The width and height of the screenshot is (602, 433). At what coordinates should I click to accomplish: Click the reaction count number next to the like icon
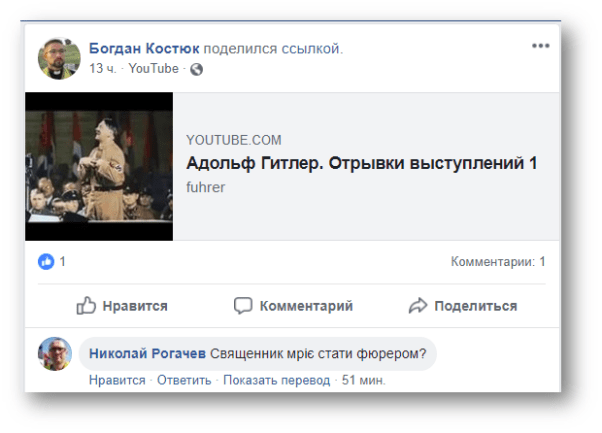coord(62,262)
